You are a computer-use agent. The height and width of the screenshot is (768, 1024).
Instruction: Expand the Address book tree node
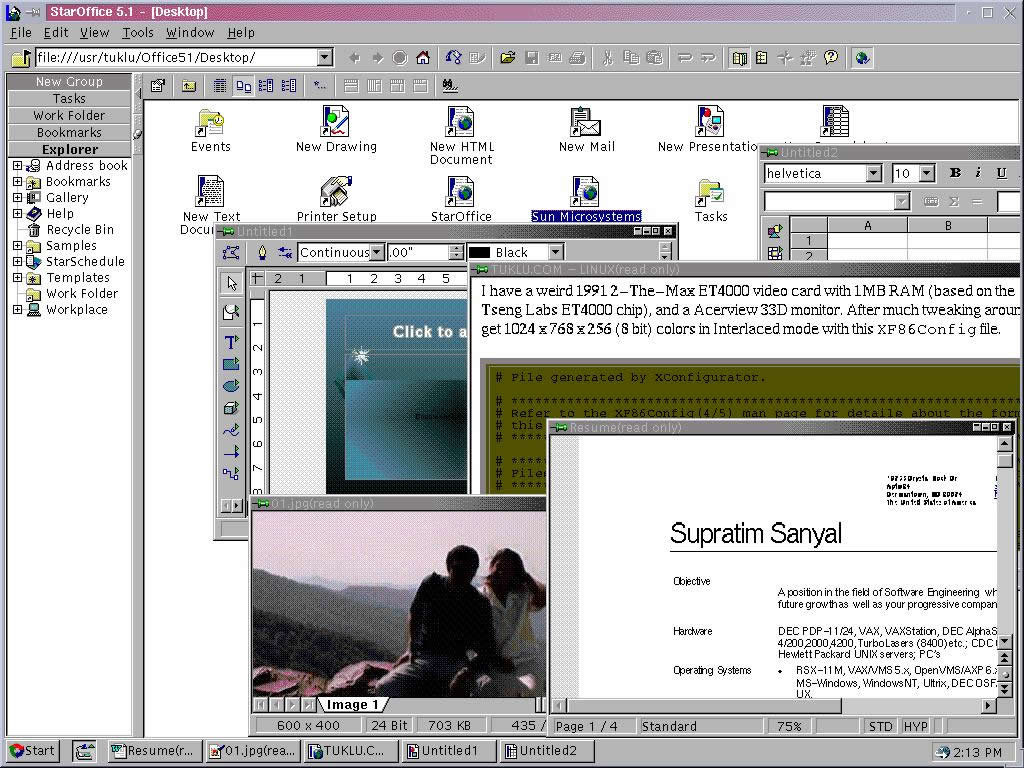click(18, 166)
